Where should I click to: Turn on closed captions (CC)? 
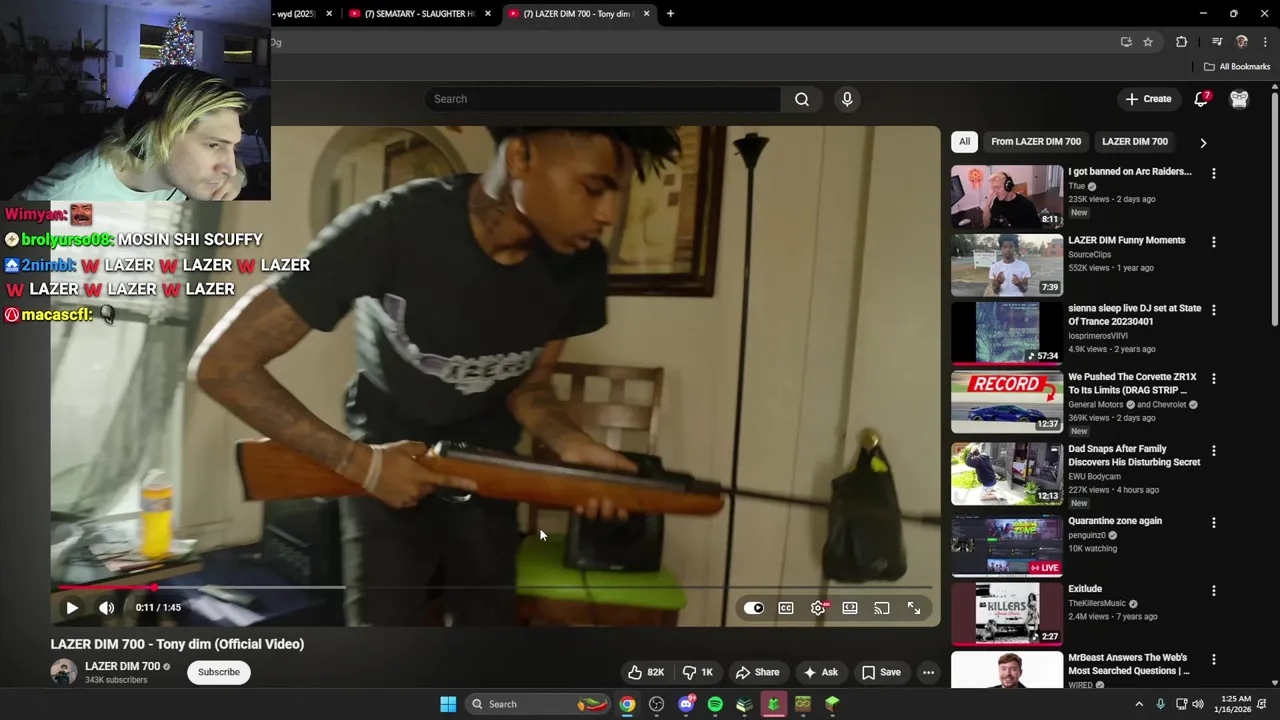(x=786, y=608)
